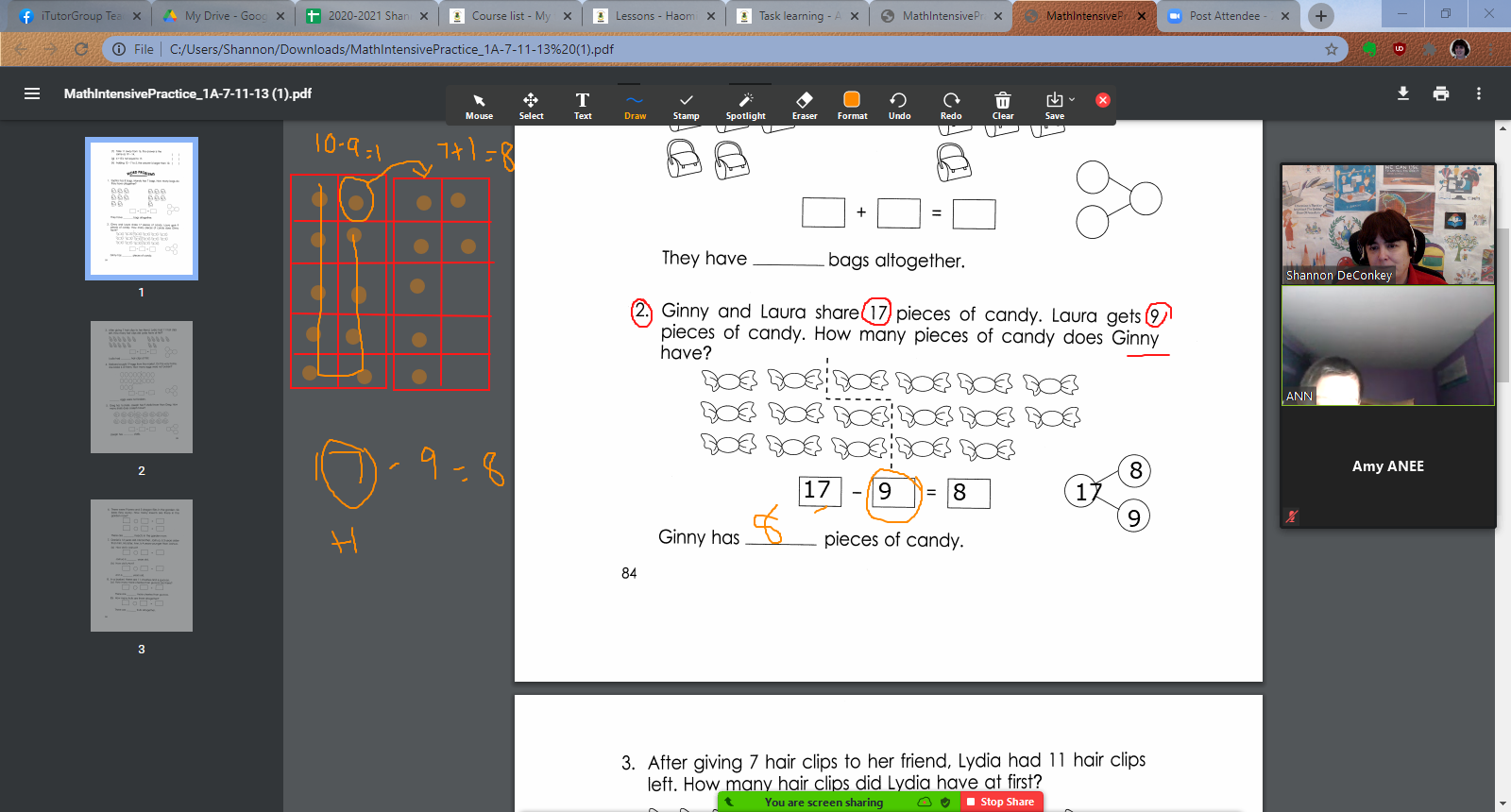The width and height of the screenshot is (1511, 812).
Task: Go forward in browser history
Action: 51,49
